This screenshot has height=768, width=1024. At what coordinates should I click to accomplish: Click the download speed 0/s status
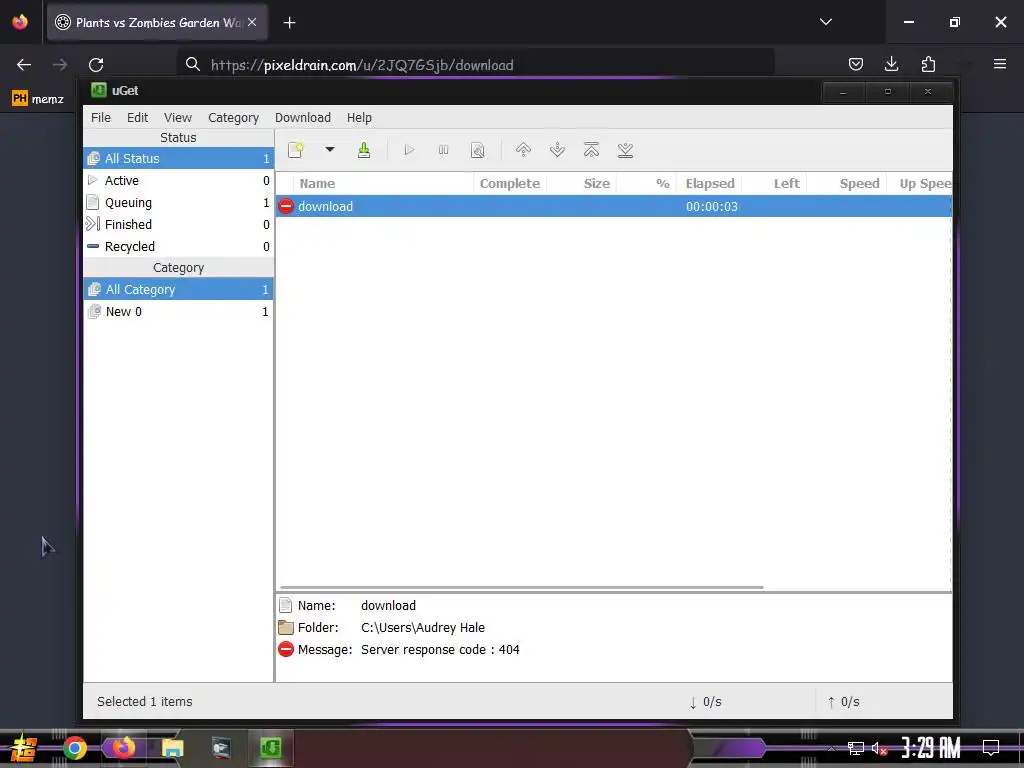[x=705, y=702]
